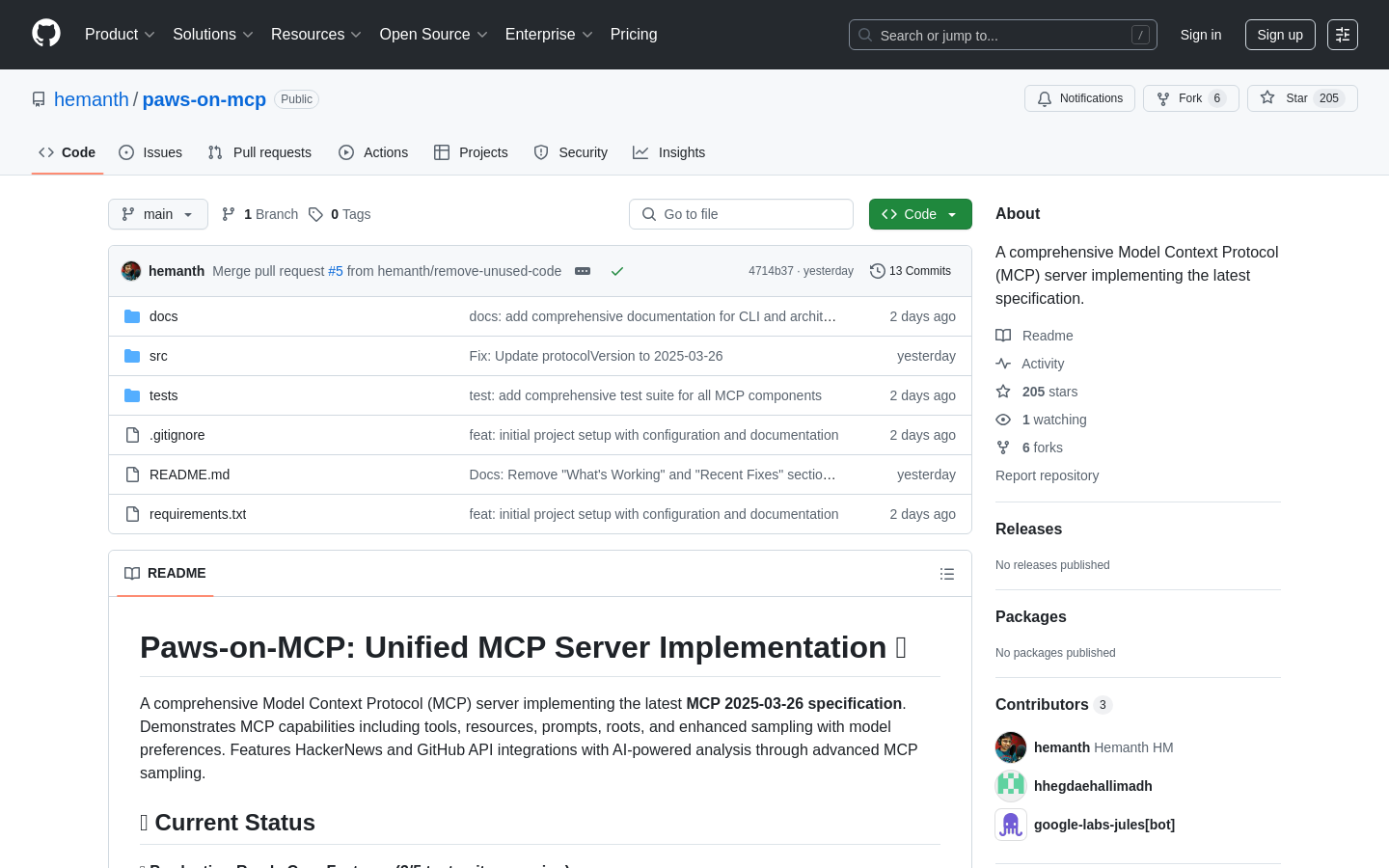The width and height of the screenshot is (1389, 868).
Task: Expand the green Code dropdown
Action: [920, 214]
